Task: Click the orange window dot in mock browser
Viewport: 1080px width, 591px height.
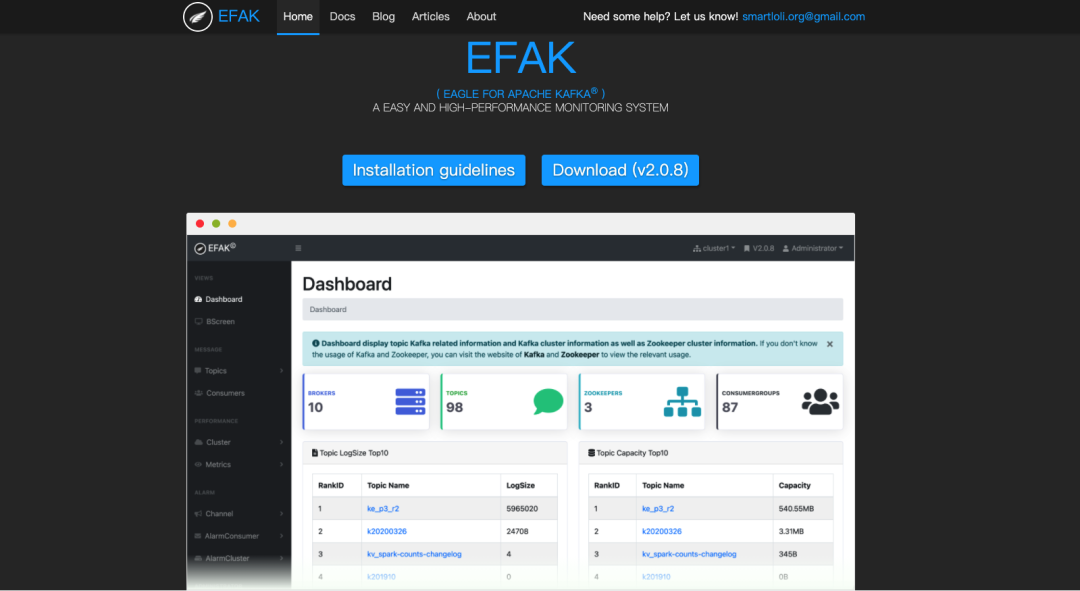Action: pos(232,224)
